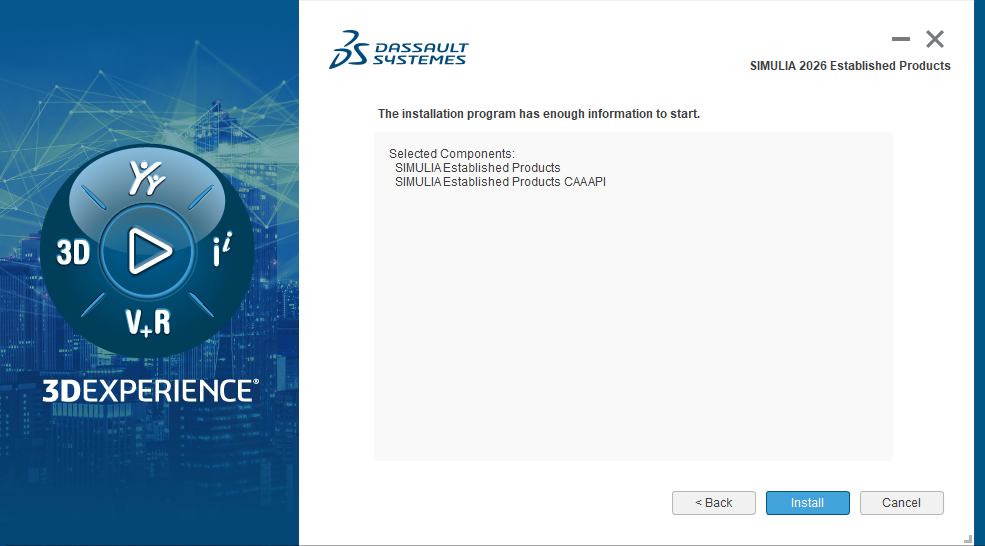Go back with the Back button

tap(713, 502)
